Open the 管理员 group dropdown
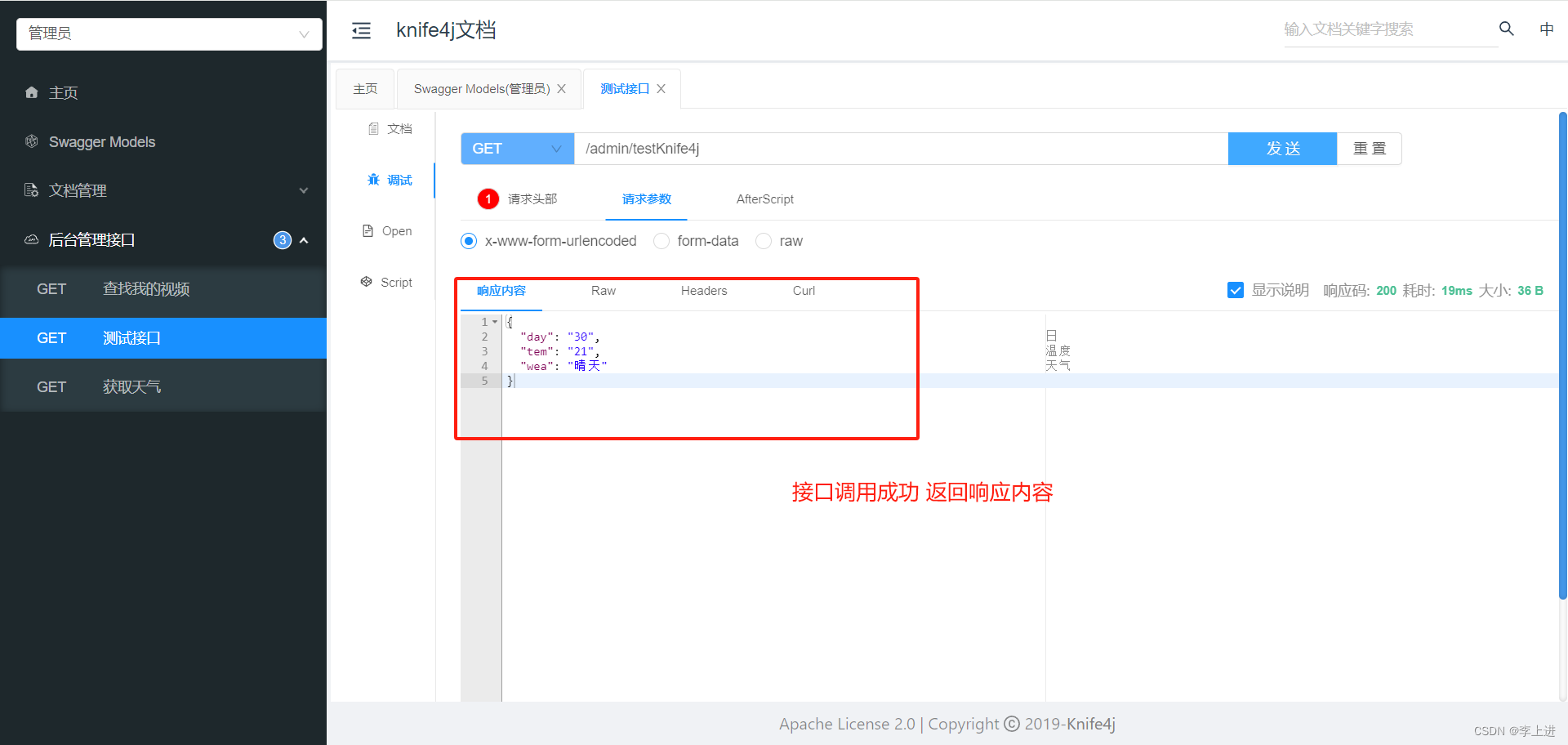The width and height of the screenshot is (1568, 745). click(x=169, y=33)
